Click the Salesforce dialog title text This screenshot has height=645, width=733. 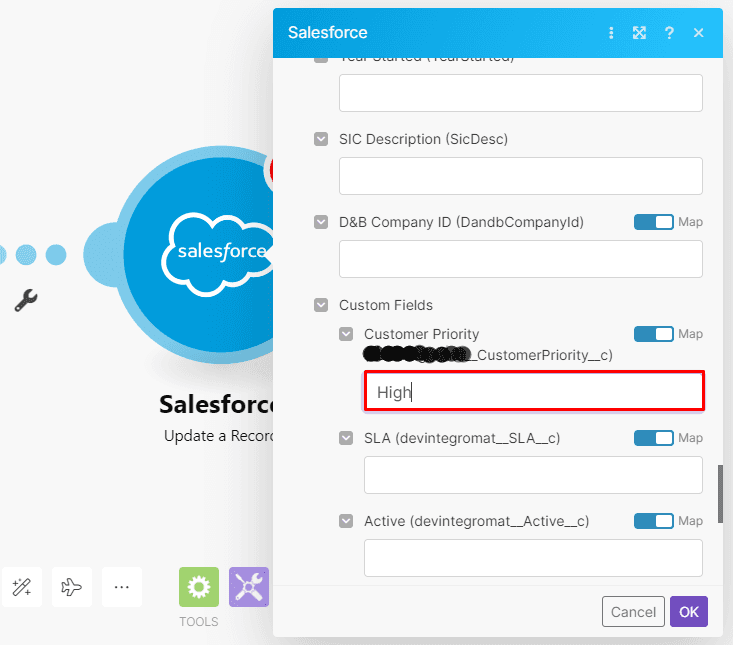pos(328,33)
